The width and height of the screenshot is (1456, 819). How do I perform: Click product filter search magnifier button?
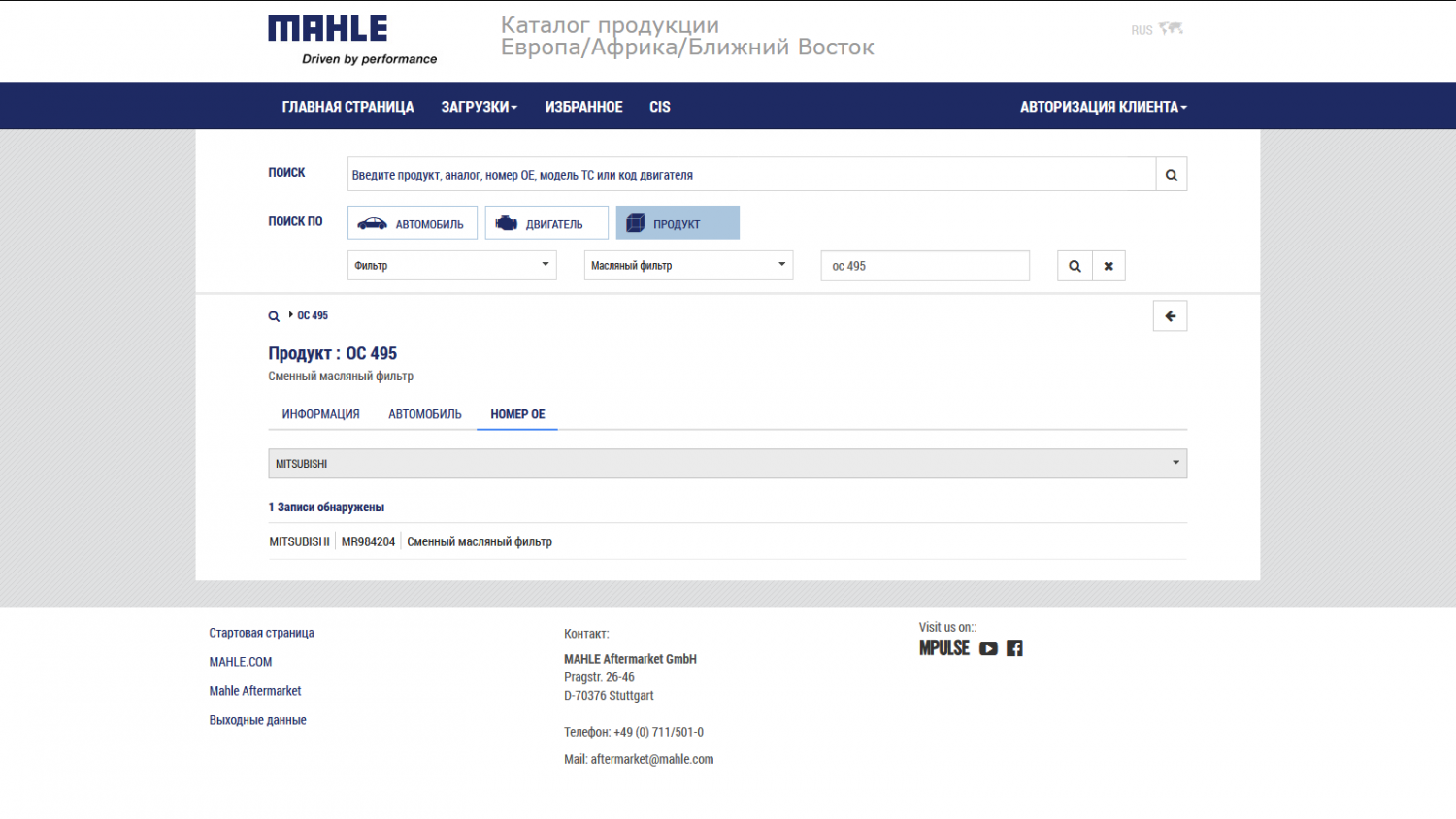1075,266
